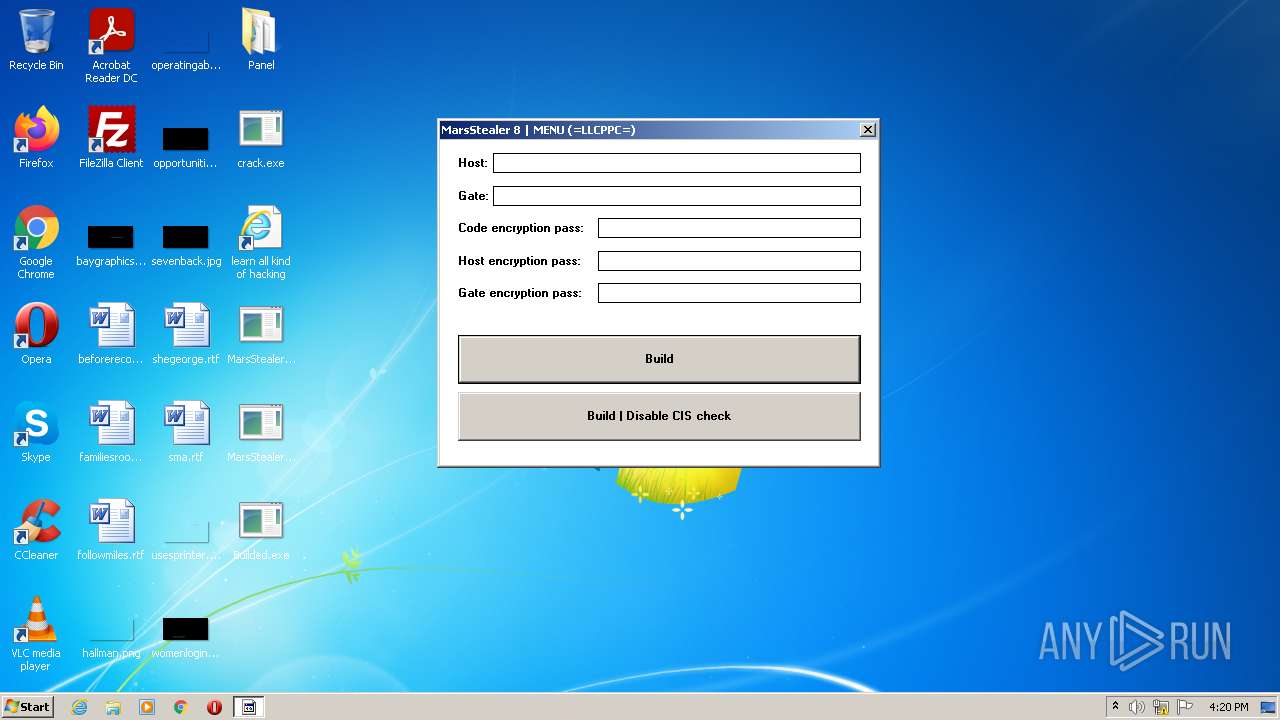This screenshot has width=1280, height=720.
Task: Launch Windows Media Player from taskbar
Action: (x=147, y=707)
